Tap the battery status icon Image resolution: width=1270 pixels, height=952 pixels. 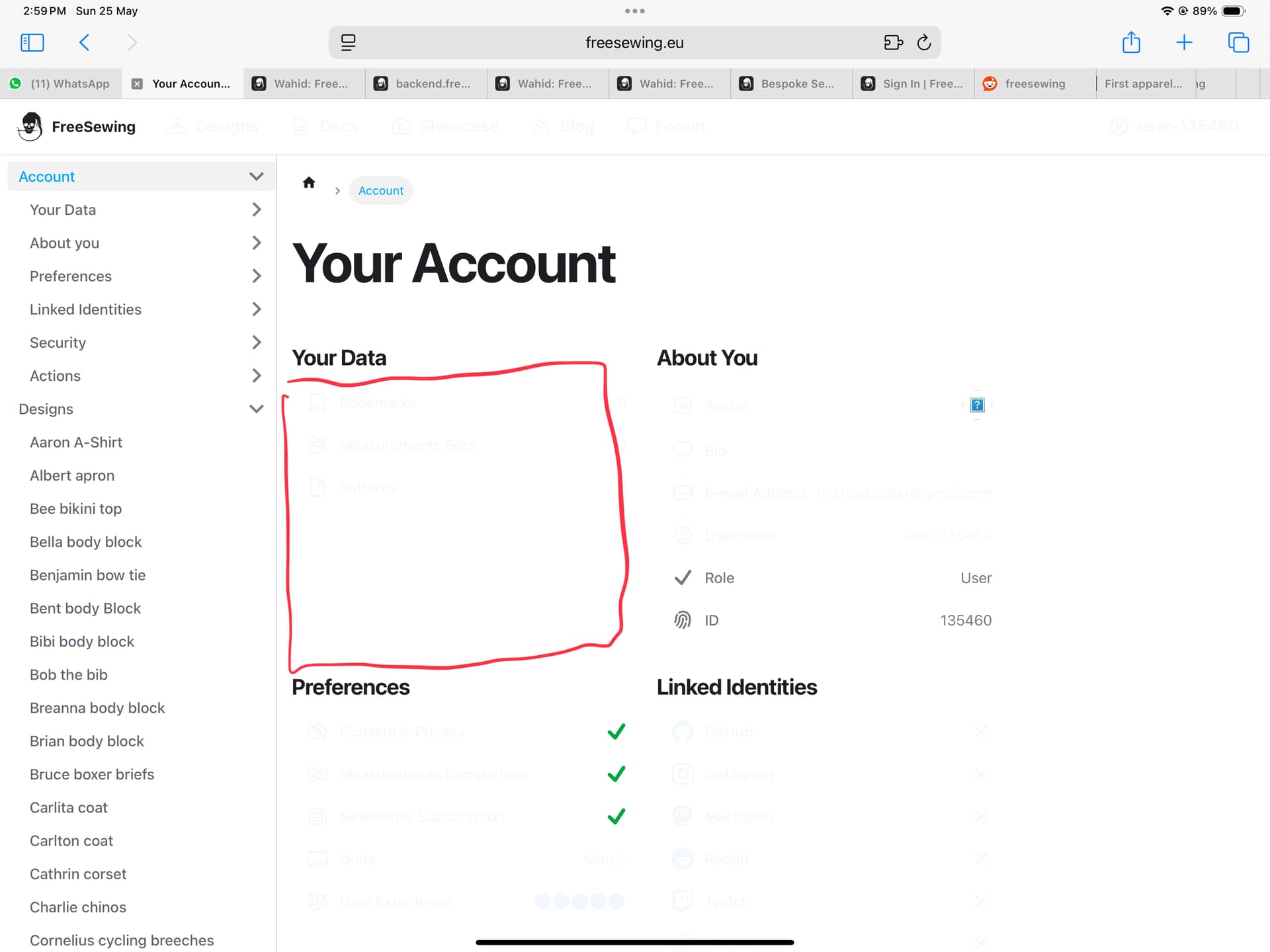[x=1234, y=11]
